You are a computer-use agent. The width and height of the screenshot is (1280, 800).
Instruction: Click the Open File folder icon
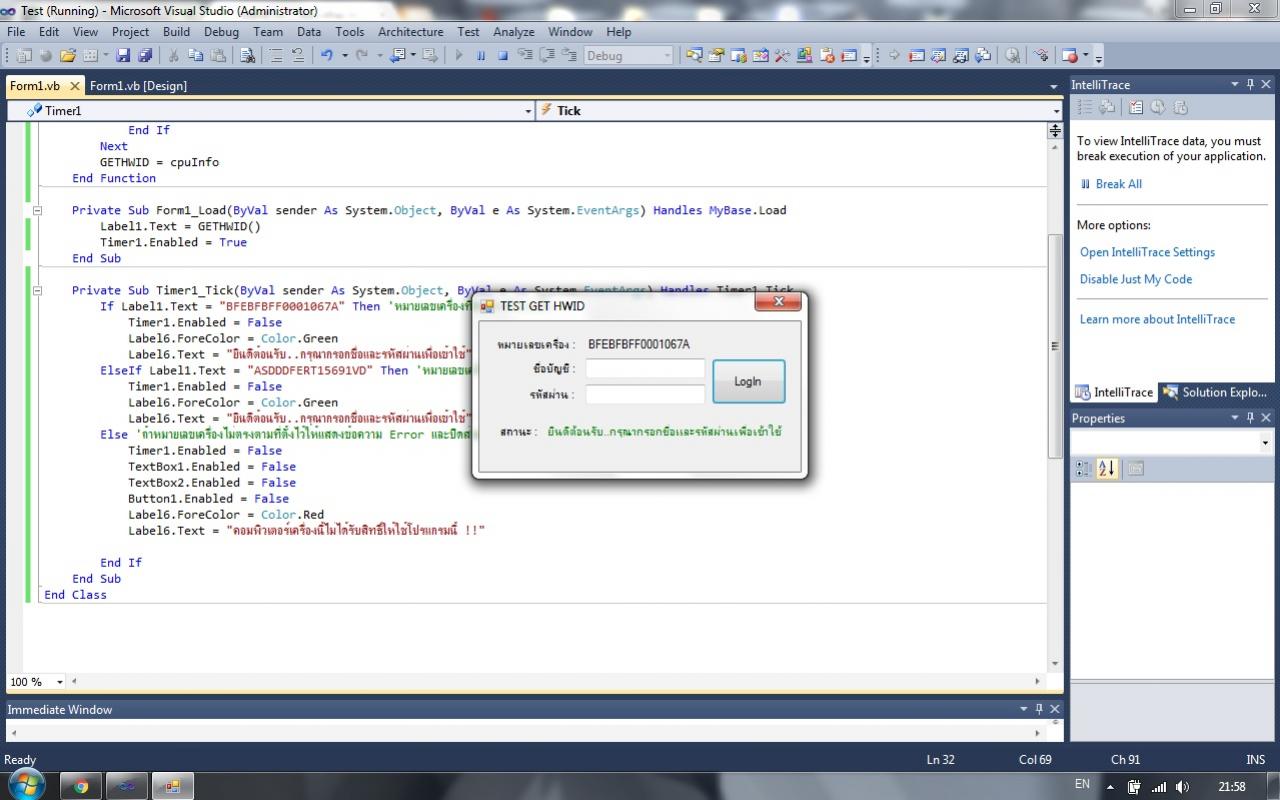68,56
